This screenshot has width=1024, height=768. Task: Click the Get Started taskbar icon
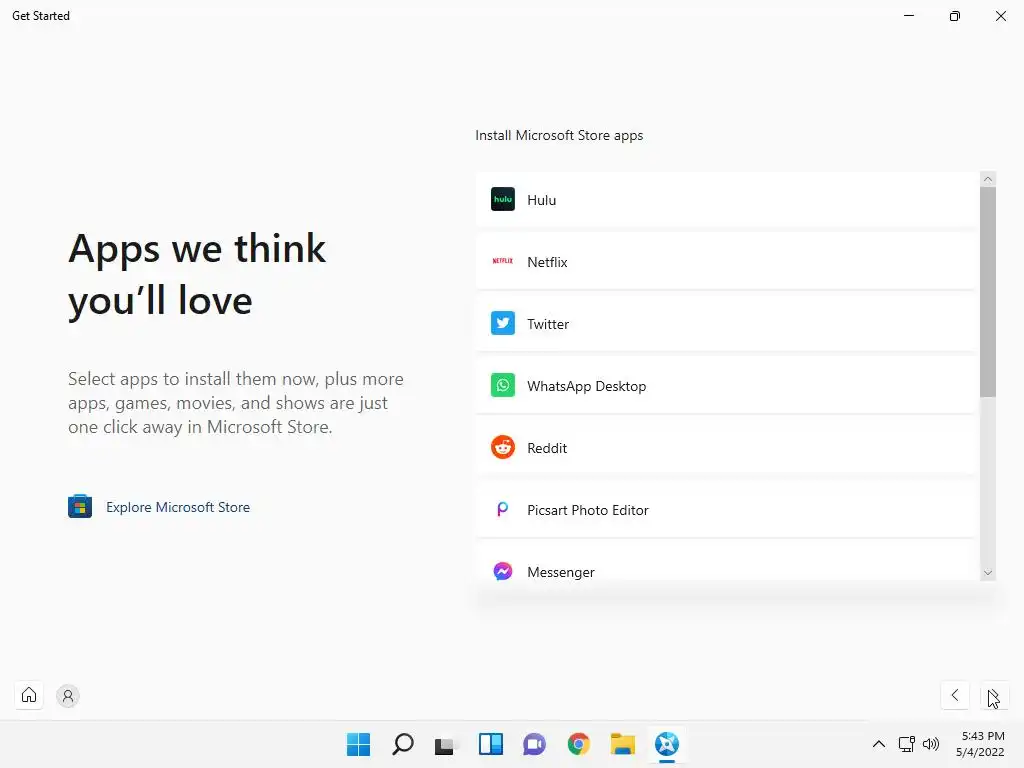667,744
